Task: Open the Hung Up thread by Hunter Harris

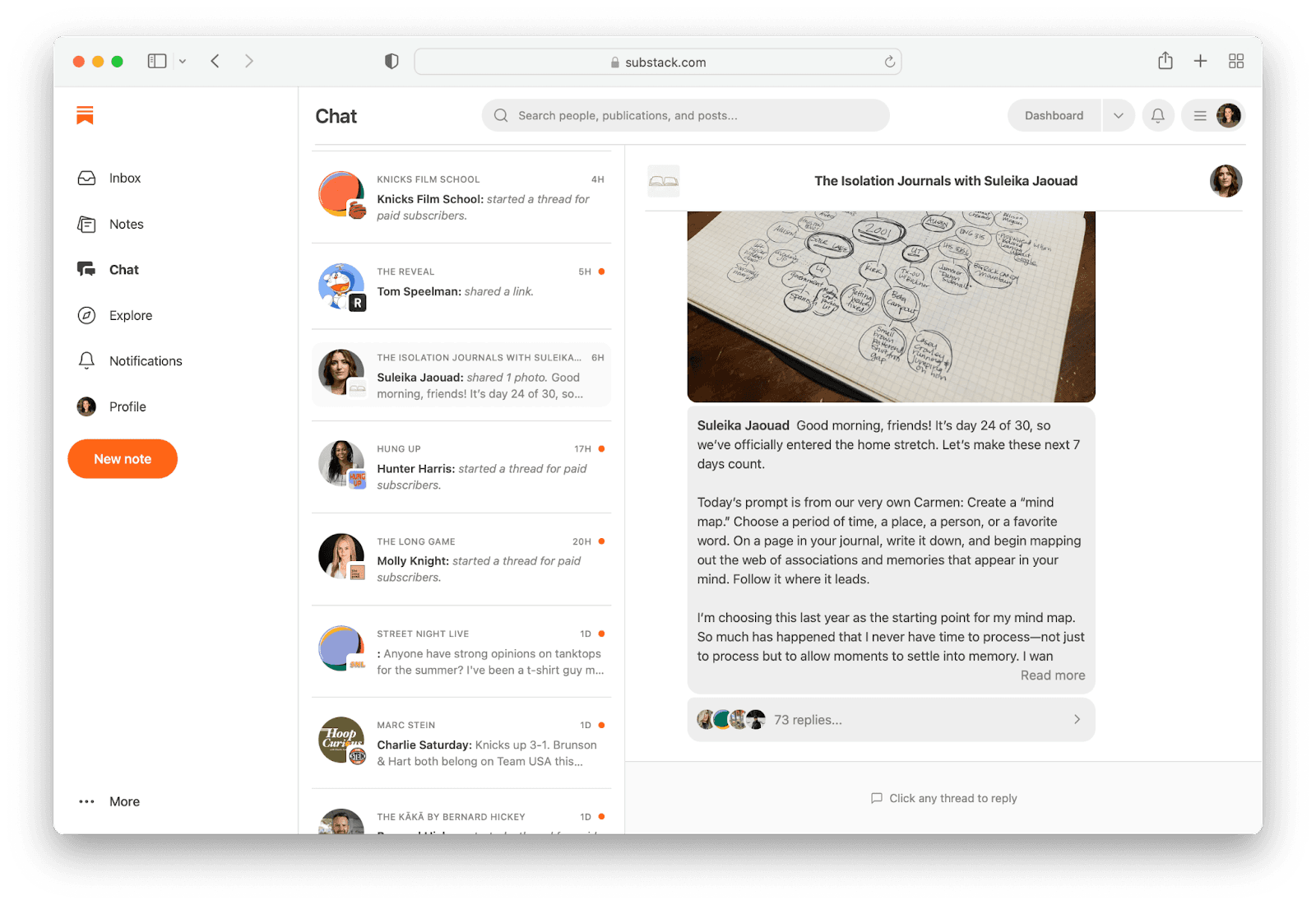Action: (461, 466)
